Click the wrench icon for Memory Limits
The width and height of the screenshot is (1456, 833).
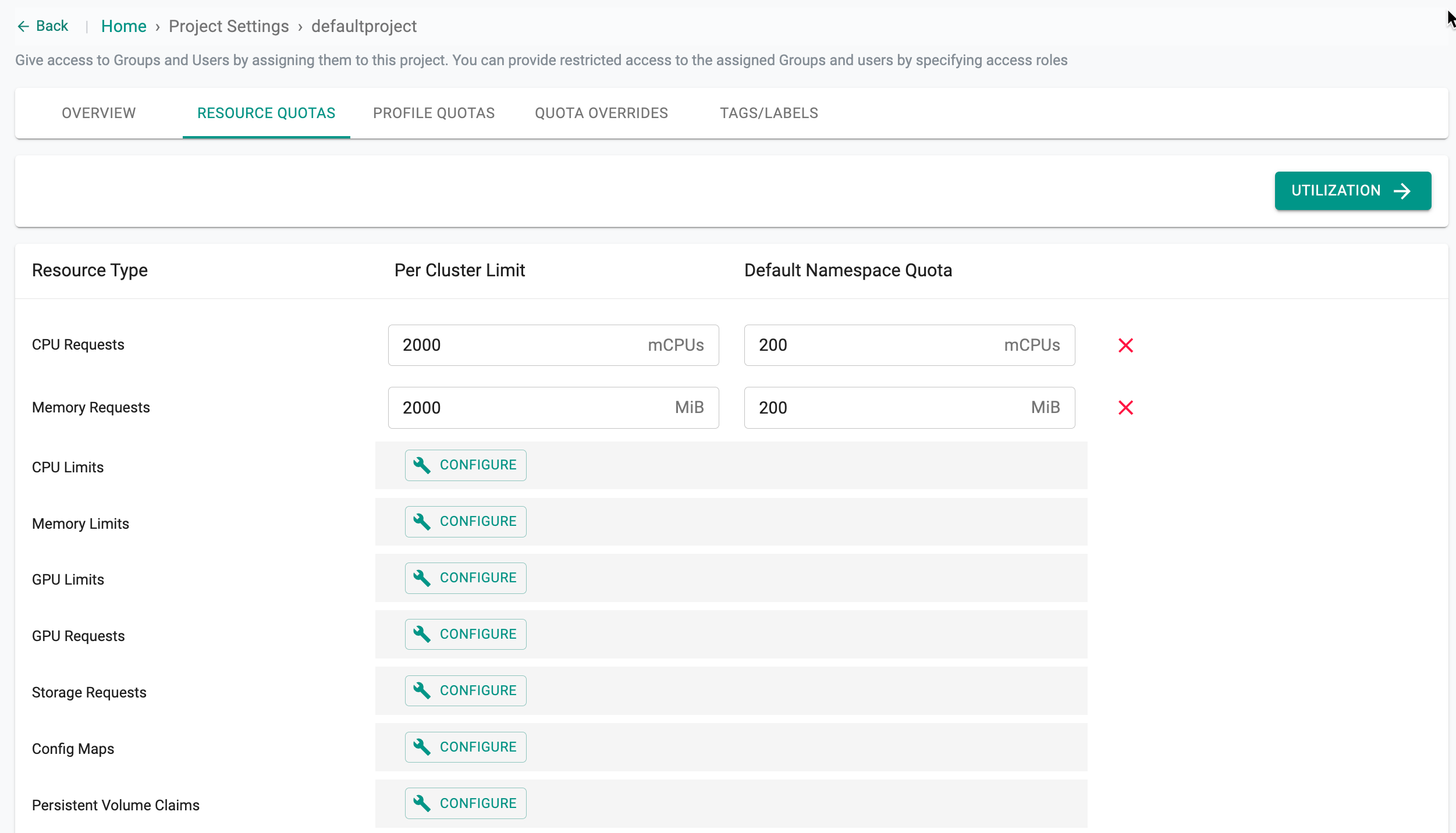point(422,522)
